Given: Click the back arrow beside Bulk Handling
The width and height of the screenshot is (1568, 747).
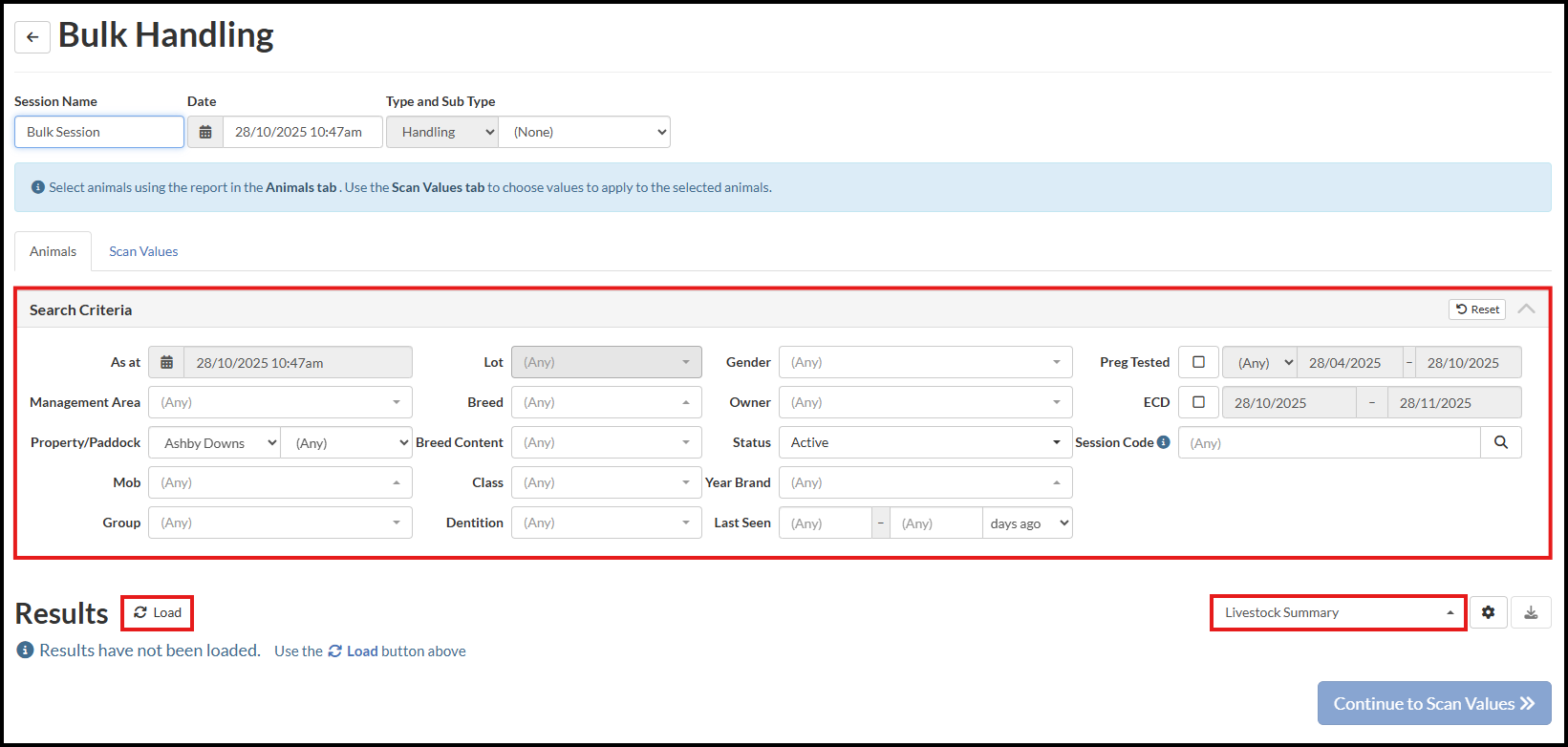Looking at the screenshot, I should coord(32,37).
